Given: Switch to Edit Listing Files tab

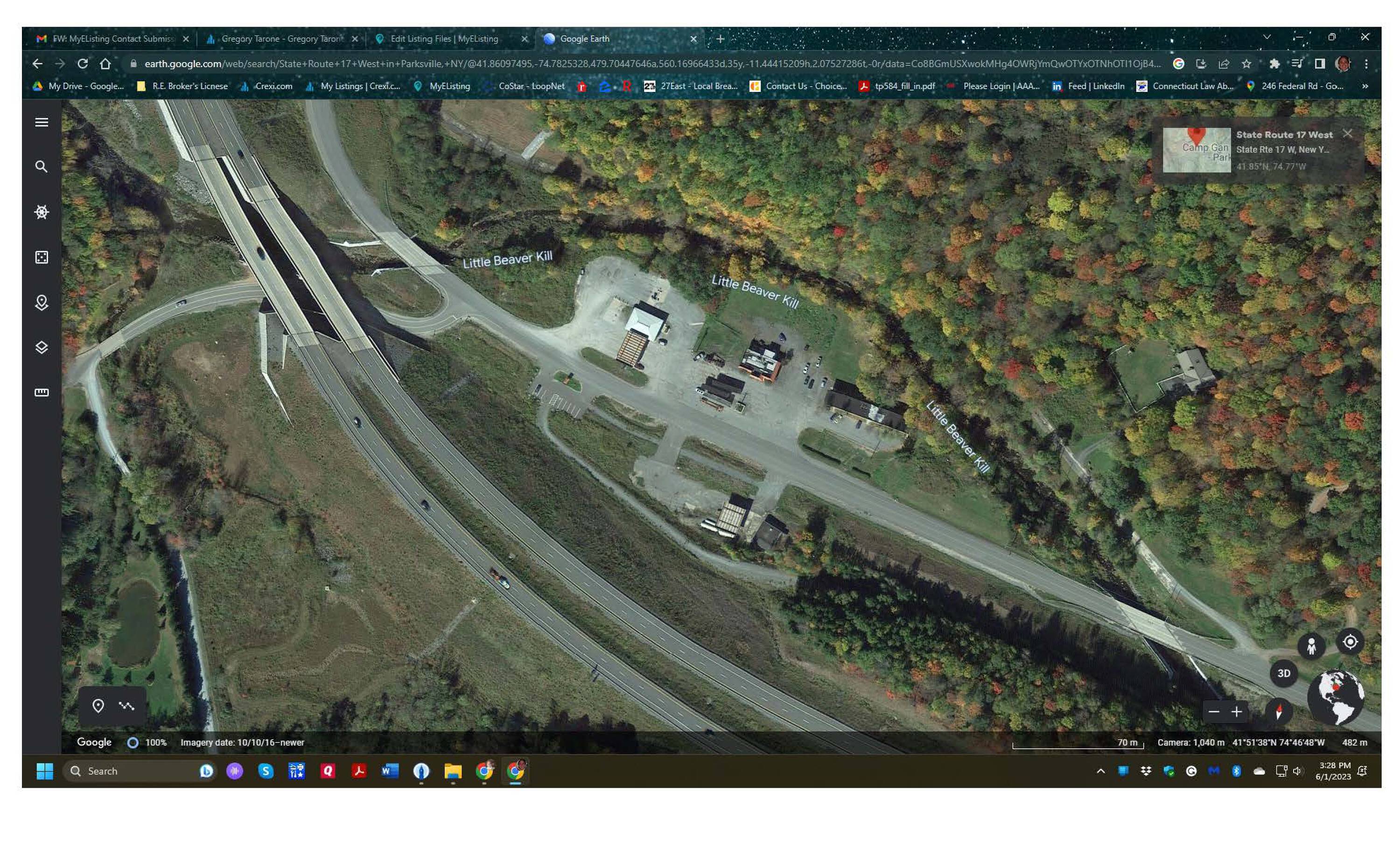Looking at the screenshot, I should (444, 39).
